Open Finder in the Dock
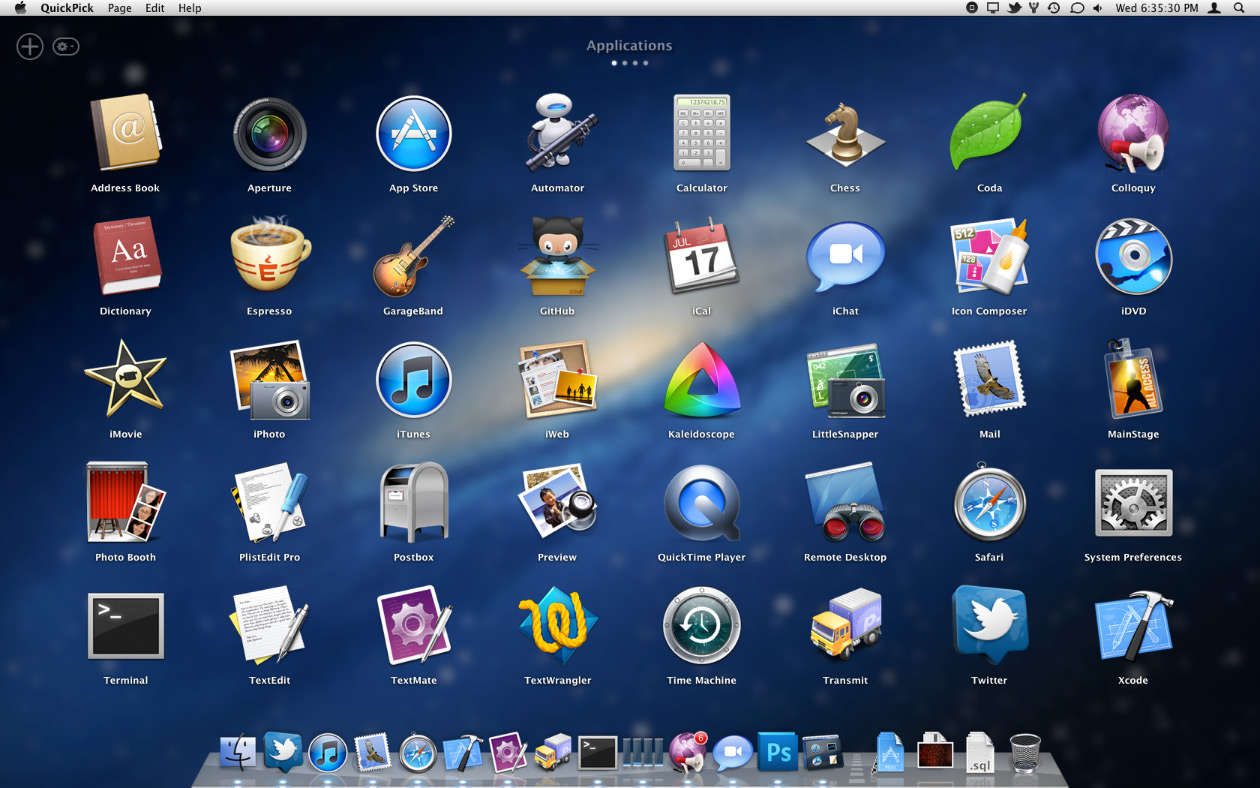The image size is (1260, 788). tap(238, 752)
